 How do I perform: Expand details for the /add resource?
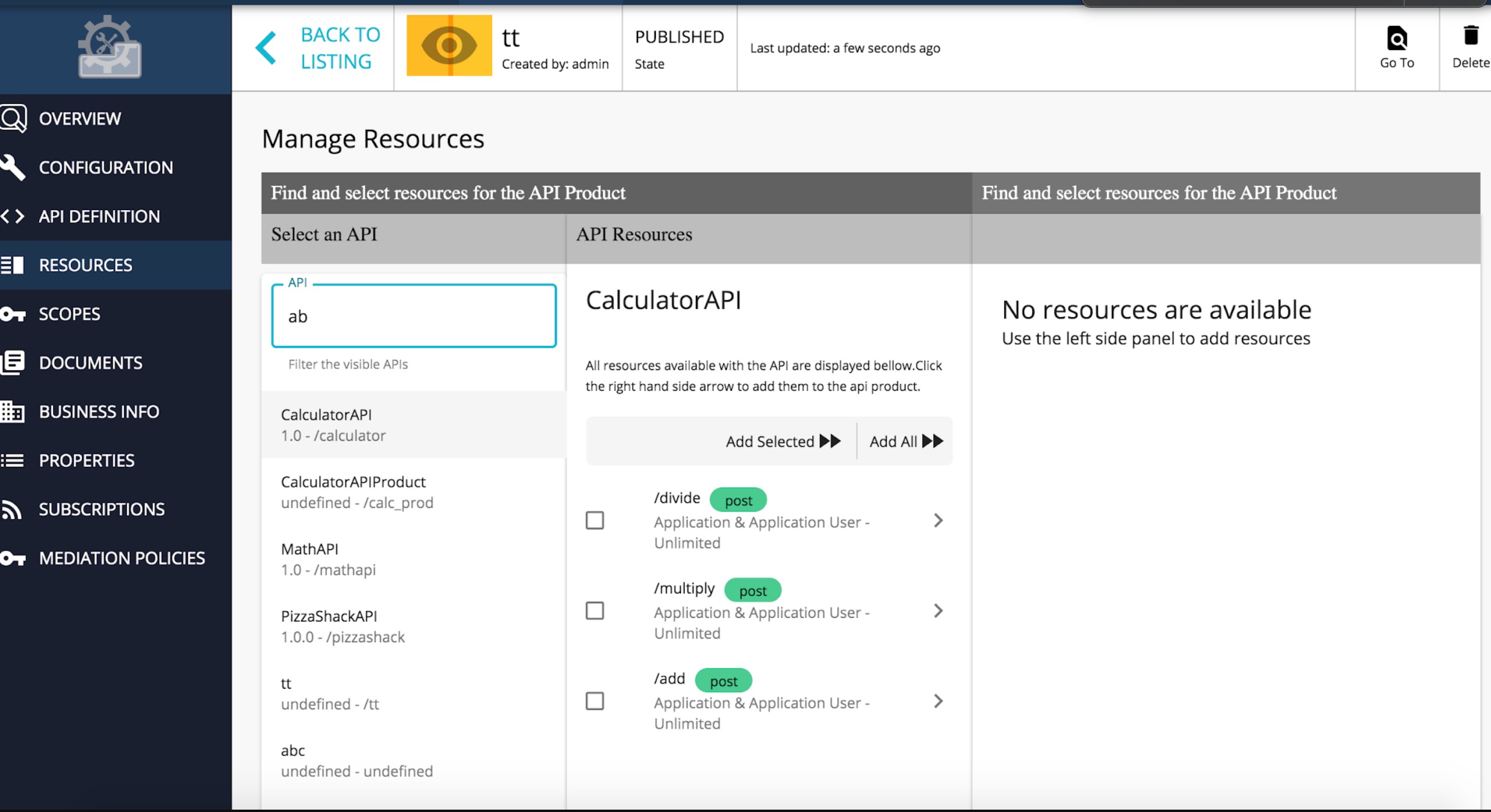pyautogui.click(x=938, y=700)
